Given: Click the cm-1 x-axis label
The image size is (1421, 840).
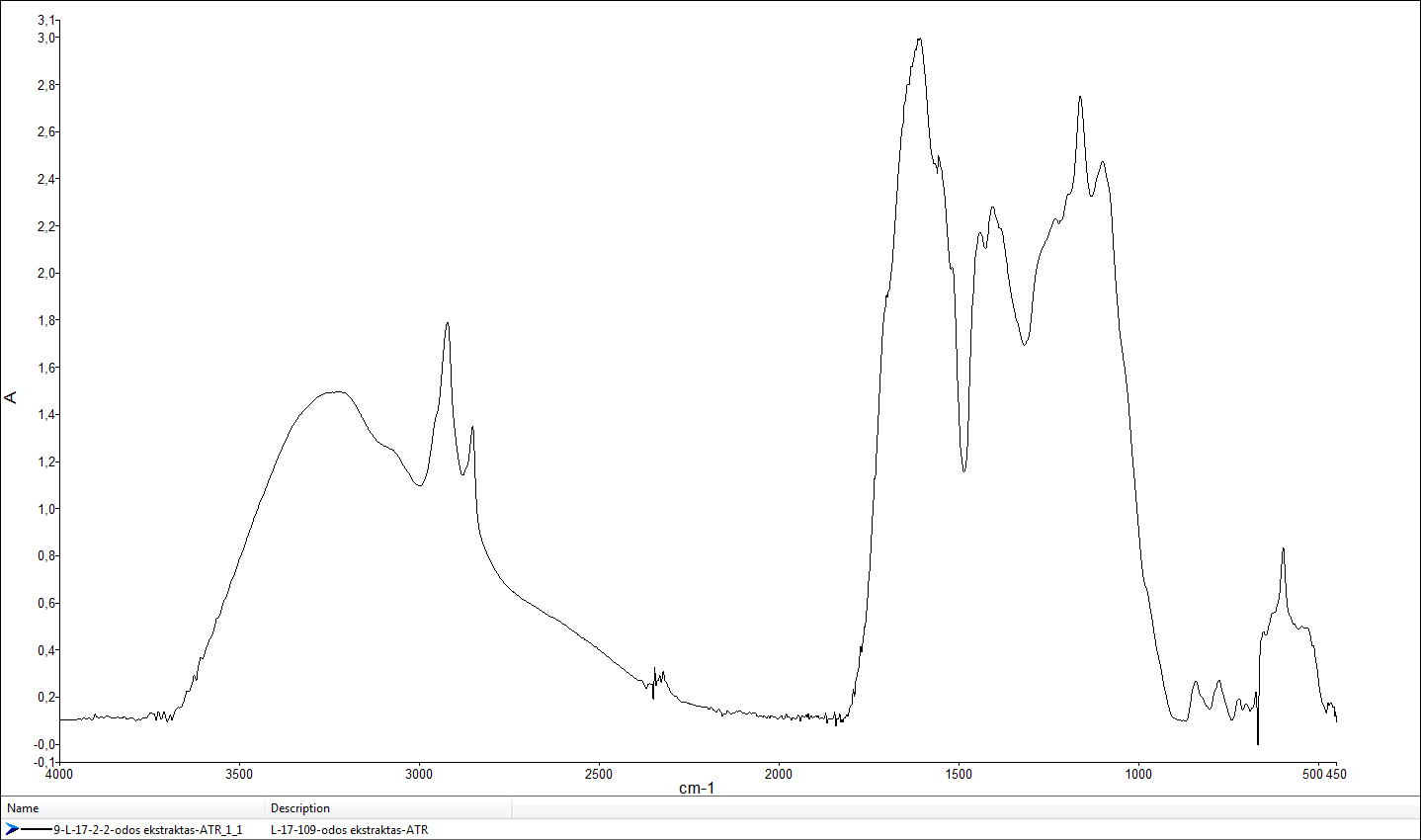Looking at the screenshot, I should click(x=696, y=789).
